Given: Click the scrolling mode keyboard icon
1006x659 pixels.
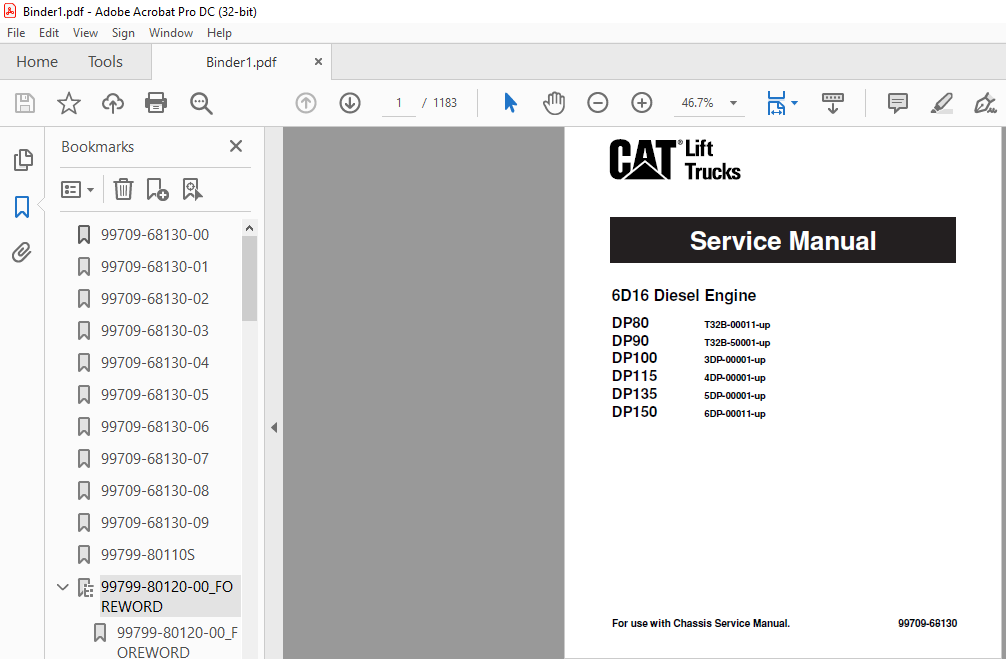Looking at the screenshot, I should [x=833, y=103].
